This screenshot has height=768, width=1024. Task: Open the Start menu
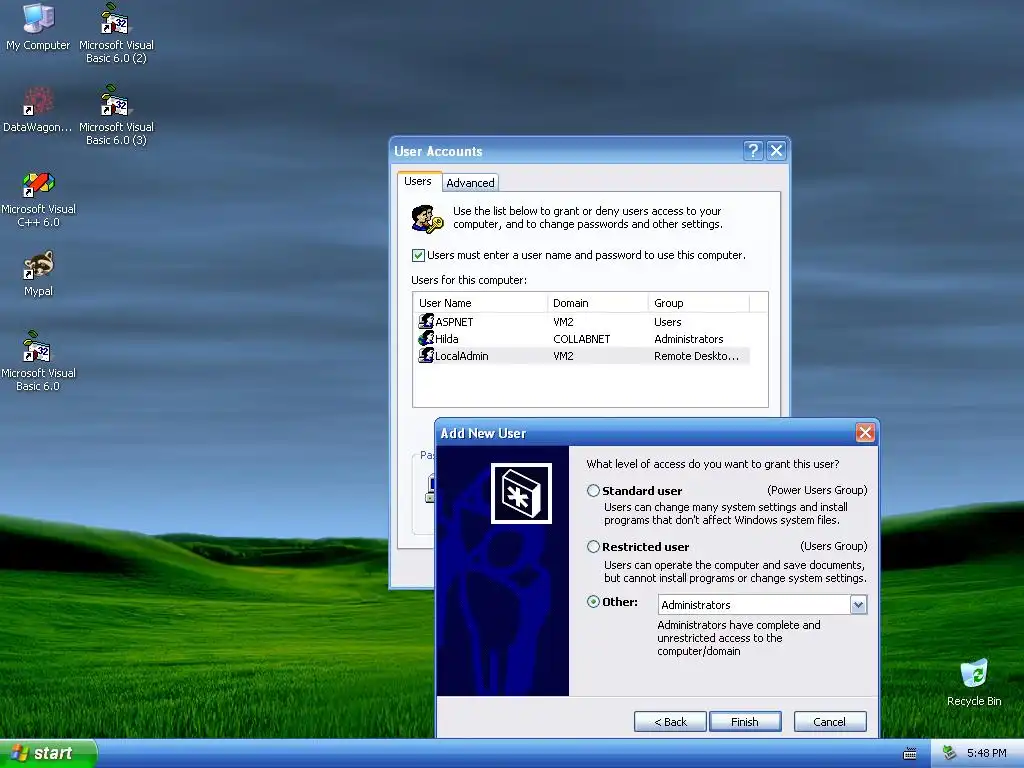tap(48, 754)
